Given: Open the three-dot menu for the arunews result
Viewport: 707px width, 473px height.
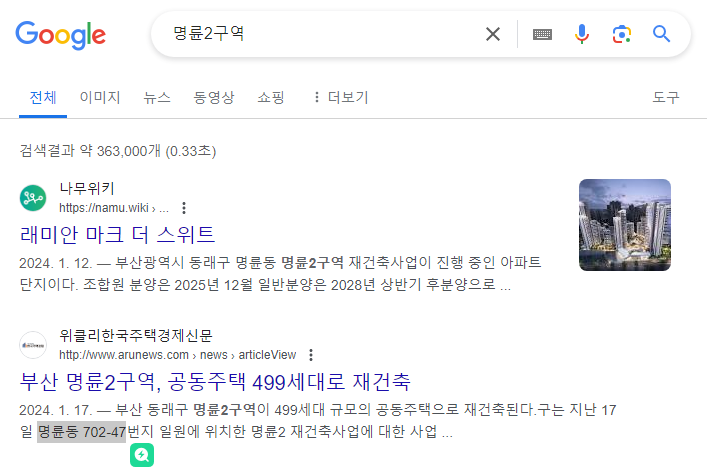Looking at the screenshot, I should pos(311,355).
